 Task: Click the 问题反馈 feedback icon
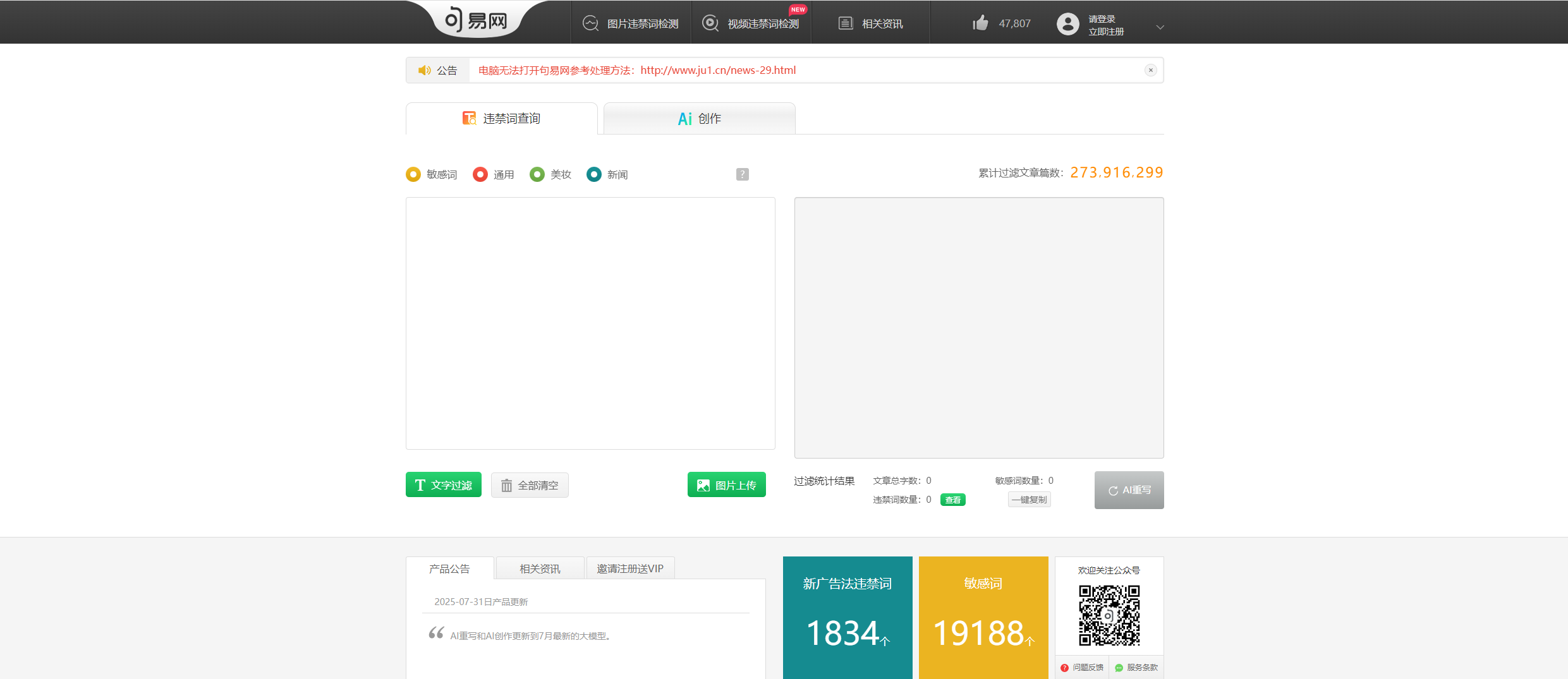coord(1066,667)
